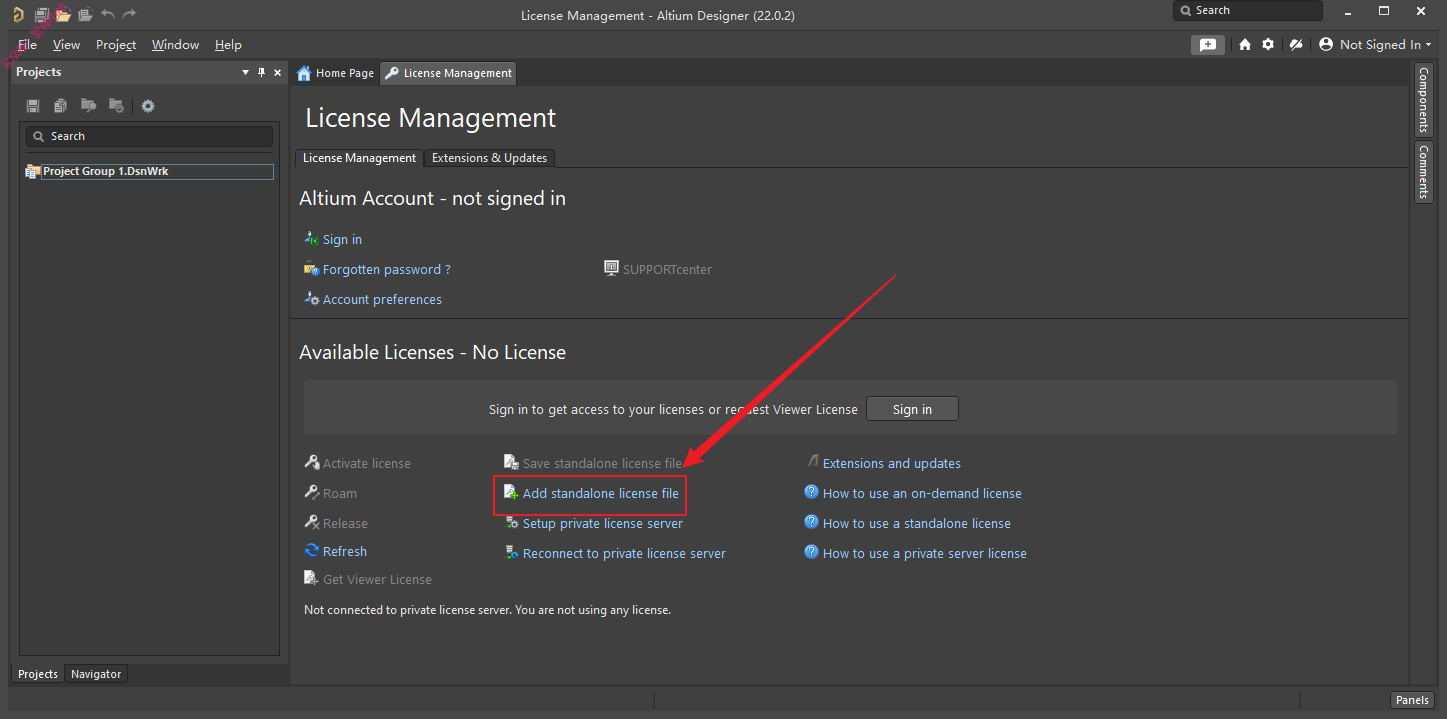Click the copy documents icon in the Projects panel
Viewport: 1447px width, 719px height.
coord(61,106)
